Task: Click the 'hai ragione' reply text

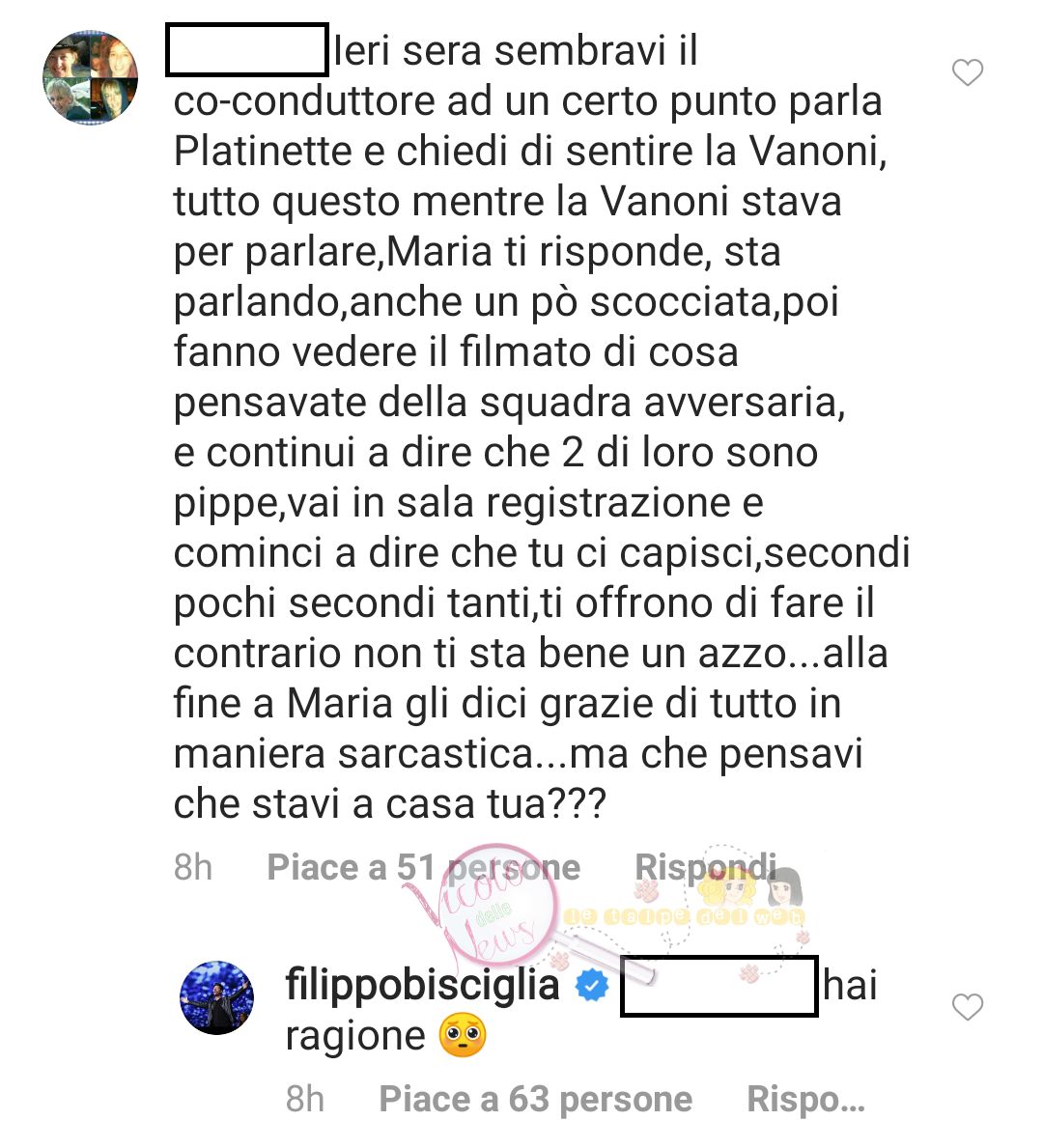Action: click(580, 1011)
